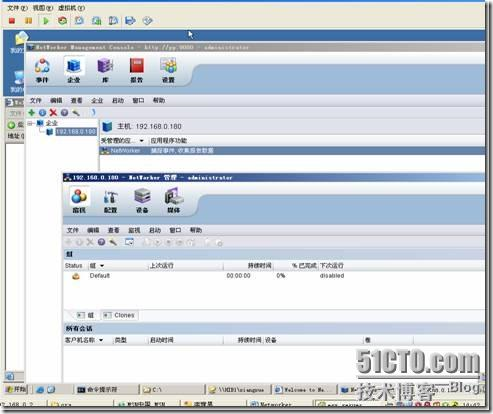The image size is (493, 414).
Task: Open 窗口 menu in administration menu bar
Action: (175, 230)
